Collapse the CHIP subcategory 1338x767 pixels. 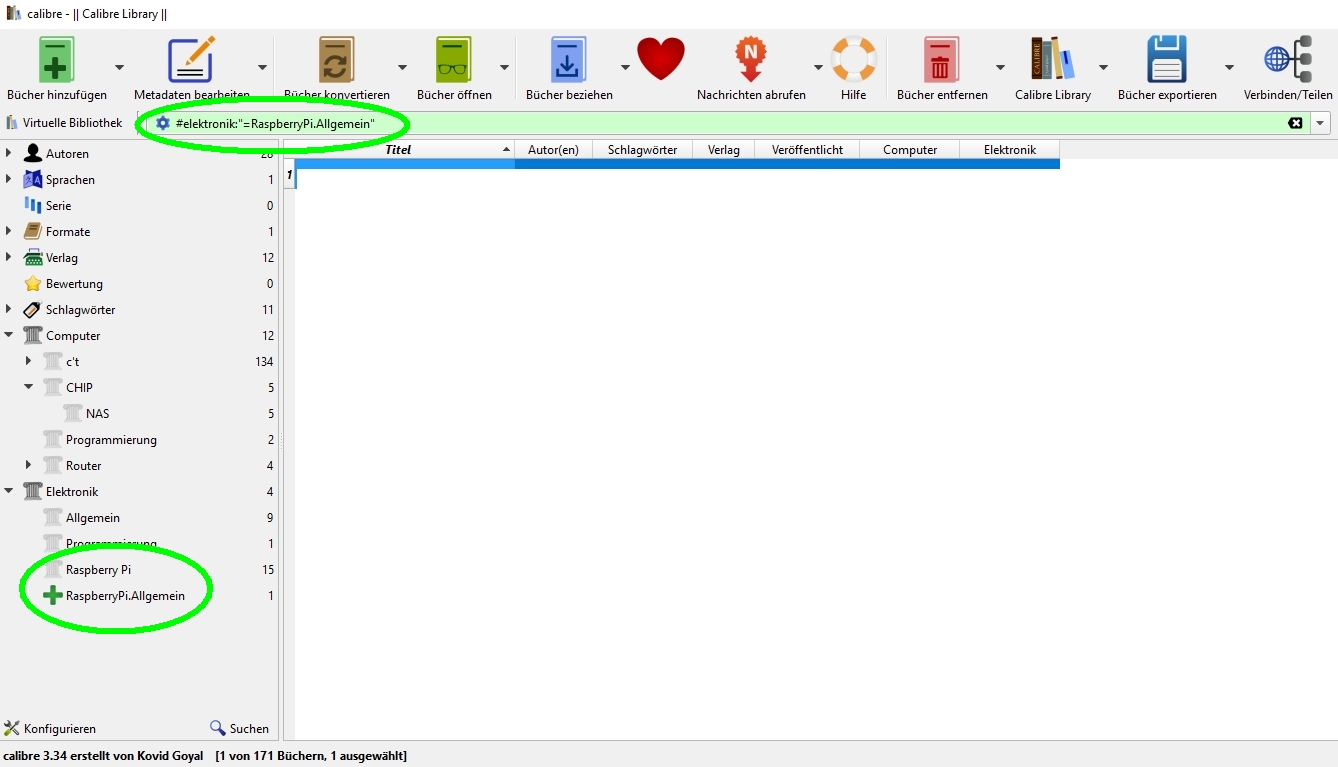29,387
